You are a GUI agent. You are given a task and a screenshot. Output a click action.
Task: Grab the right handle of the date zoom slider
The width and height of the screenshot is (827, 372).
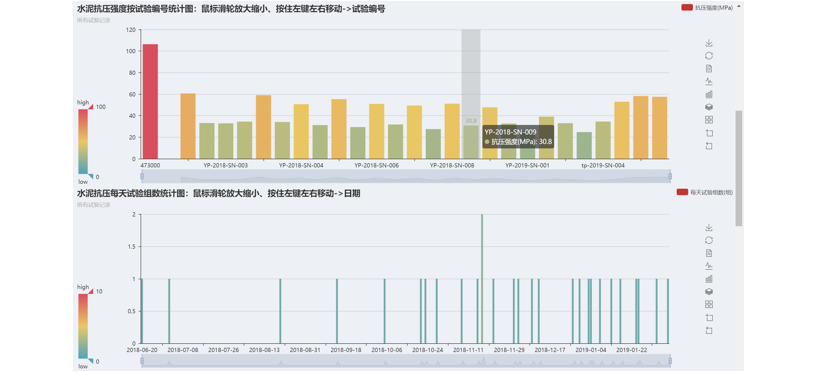(670, 361)
